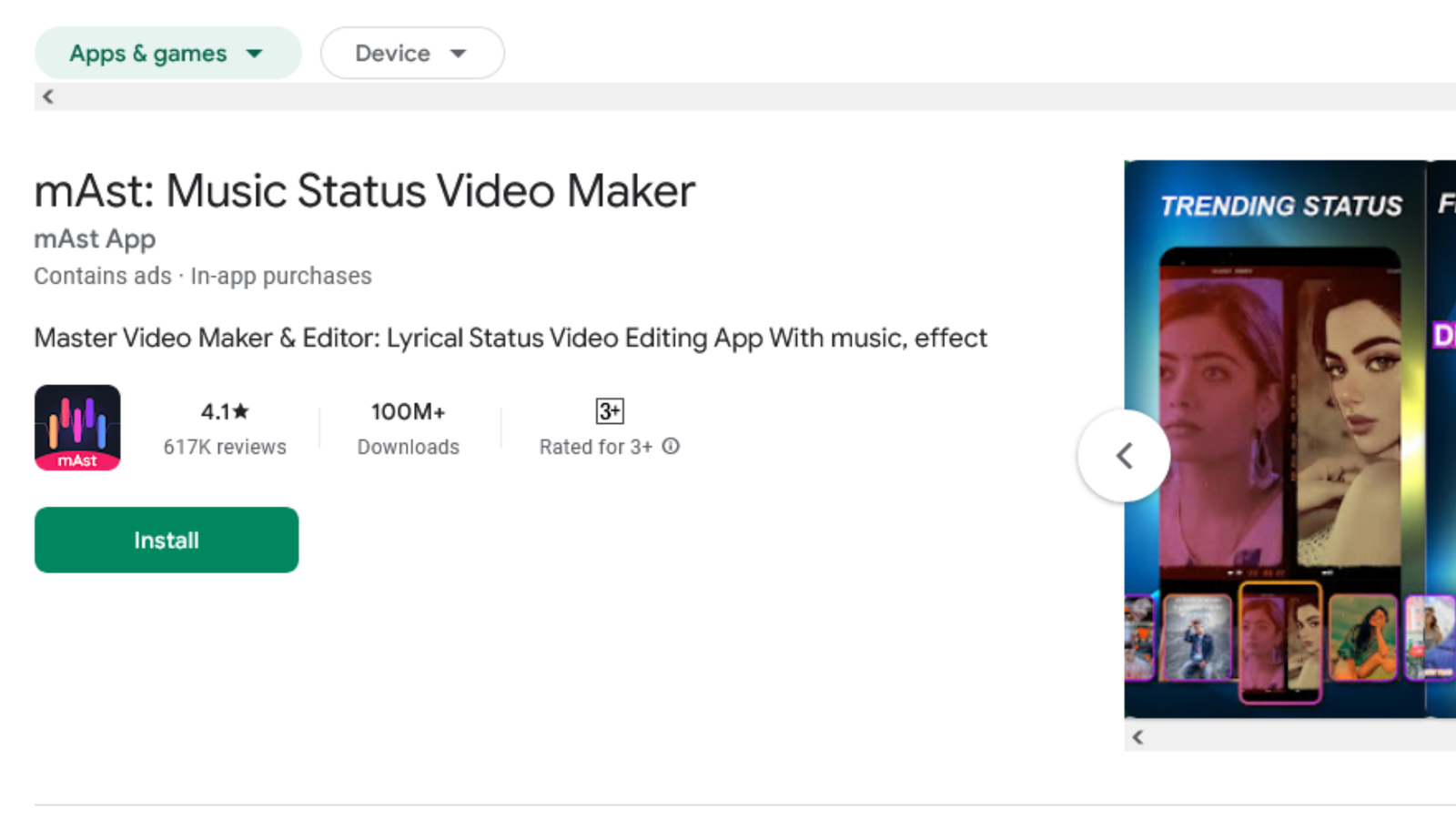Click the mAst: Music Status Video Maker title

365,191
